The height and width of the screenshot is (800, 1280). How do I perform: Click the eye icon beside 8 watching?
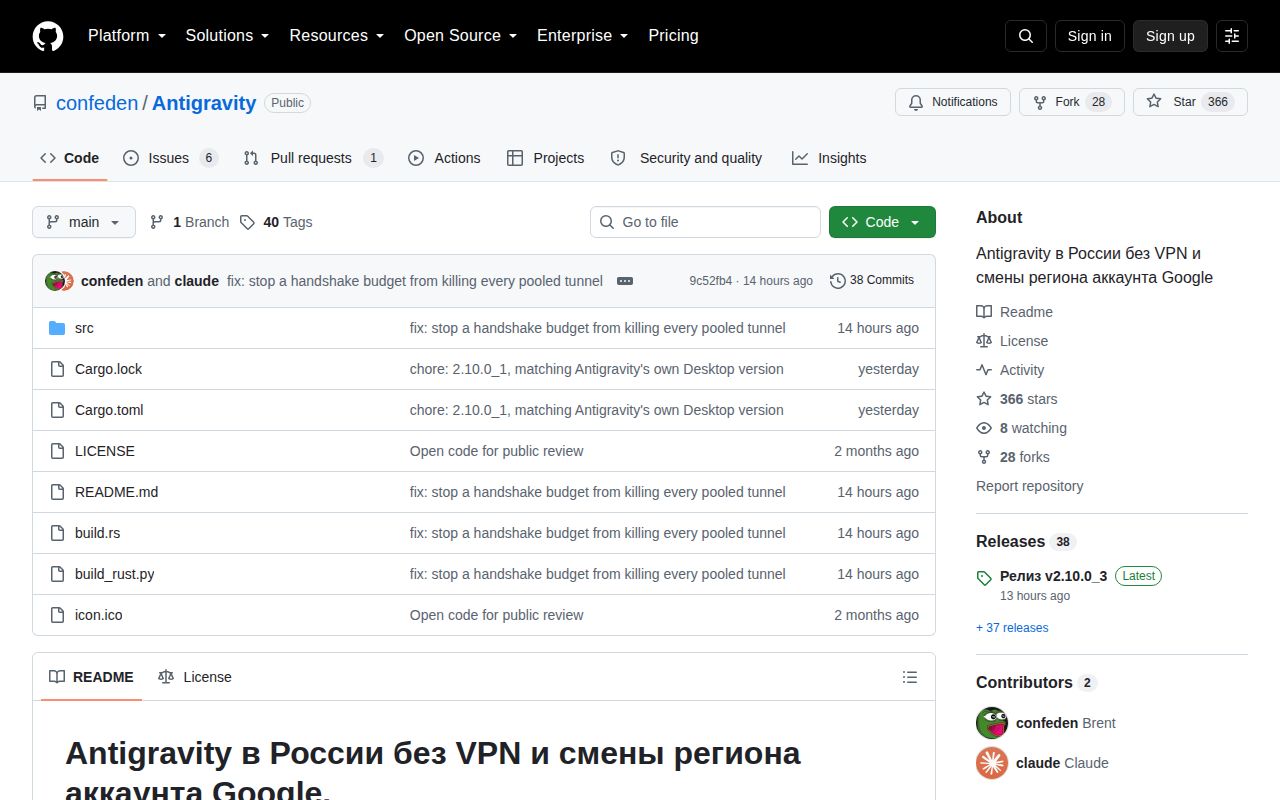click(984, 428)
